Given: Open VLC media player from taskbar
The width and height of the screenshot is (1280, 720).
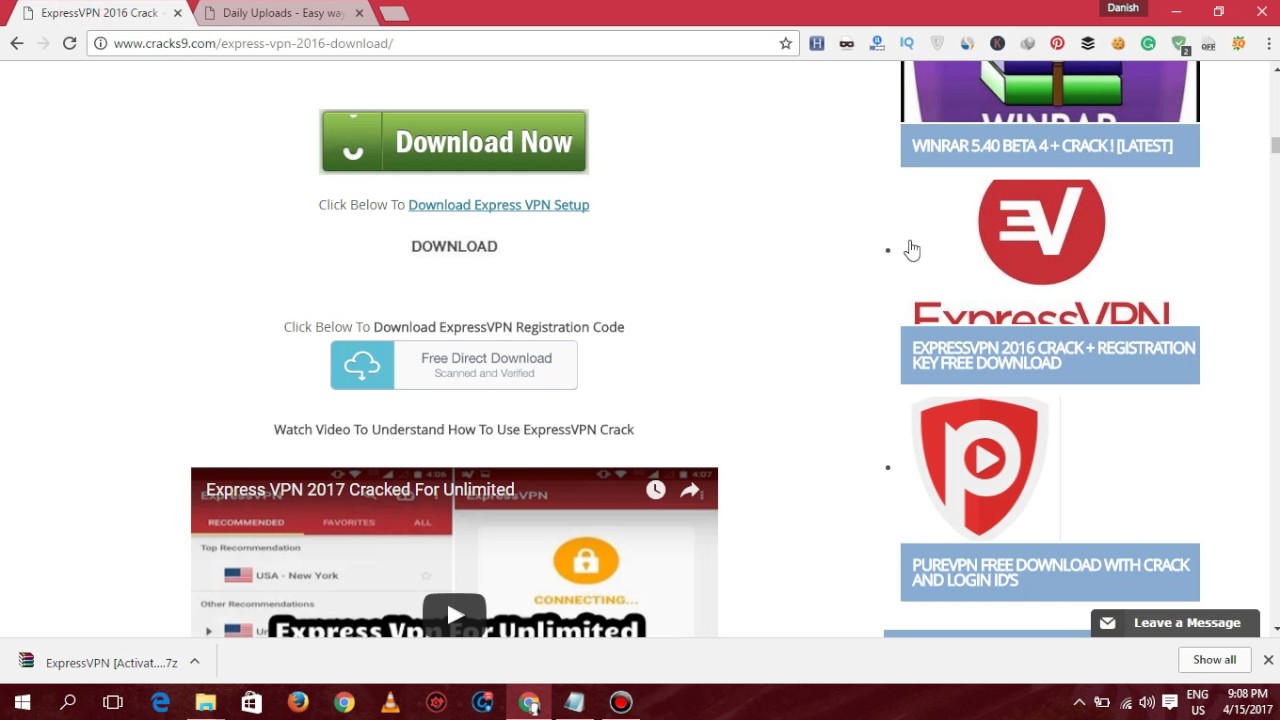Looking at the screenshot, I should [390, 702].
